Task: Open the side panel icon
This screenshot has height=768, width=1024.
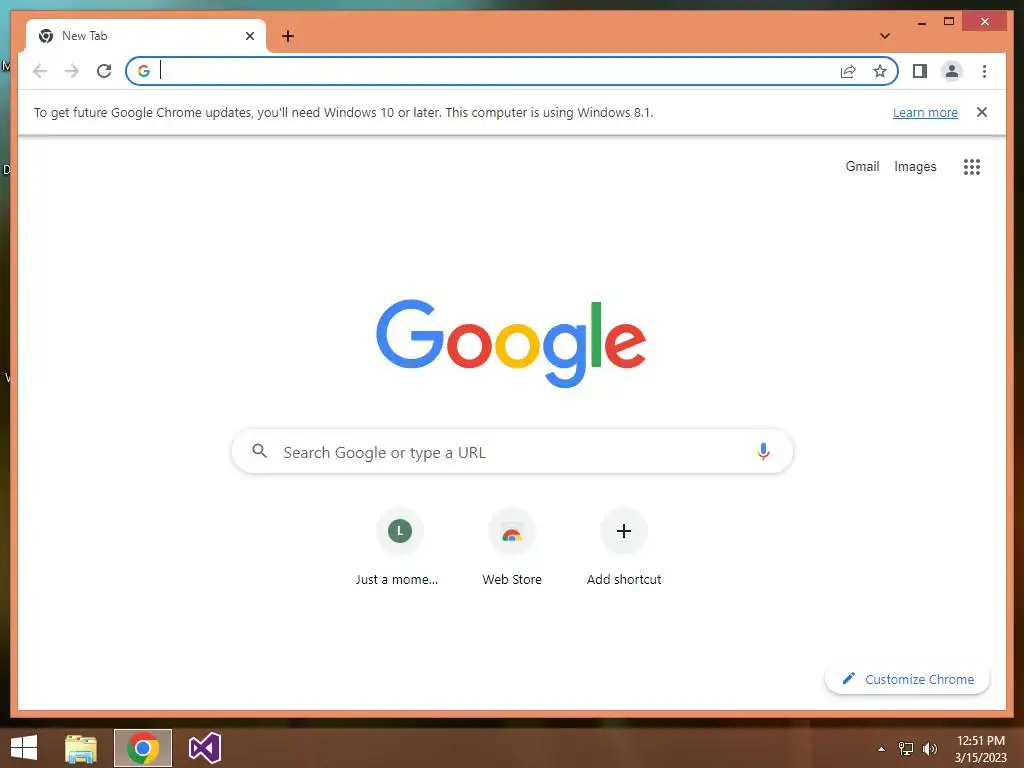Action: click(x=920, y=71)
